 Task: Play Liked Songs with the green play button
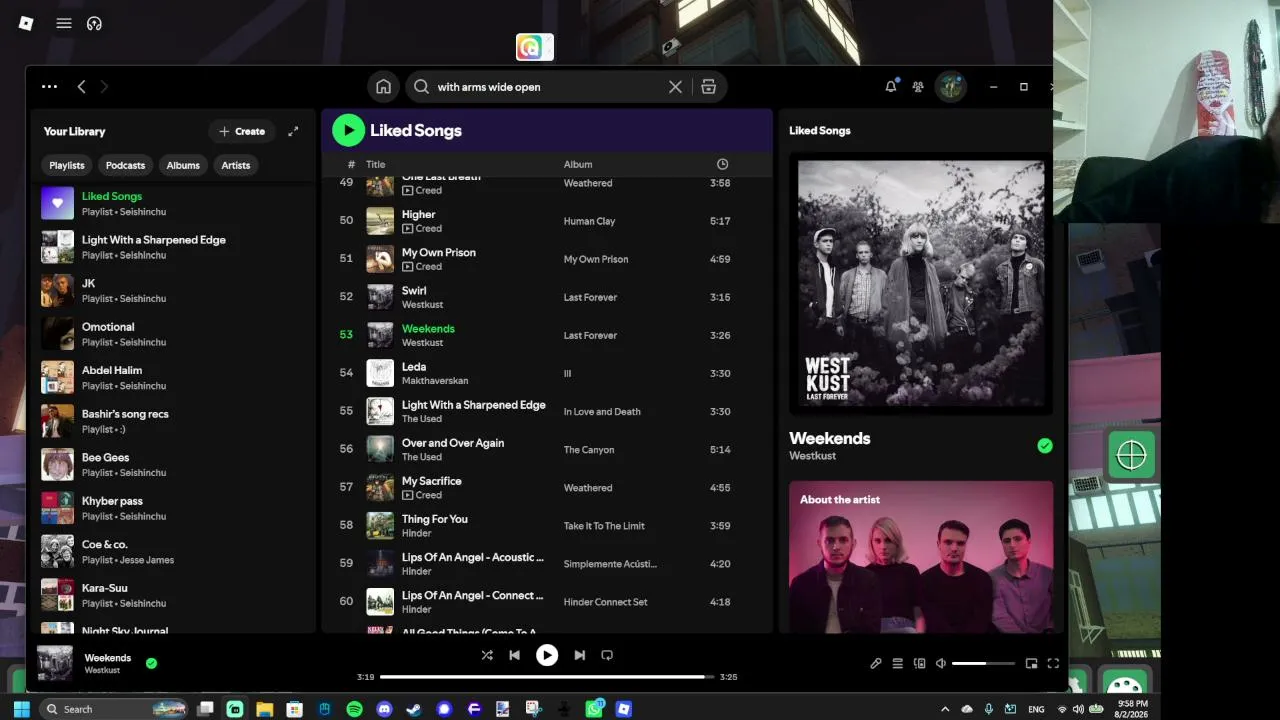(348, 130)
